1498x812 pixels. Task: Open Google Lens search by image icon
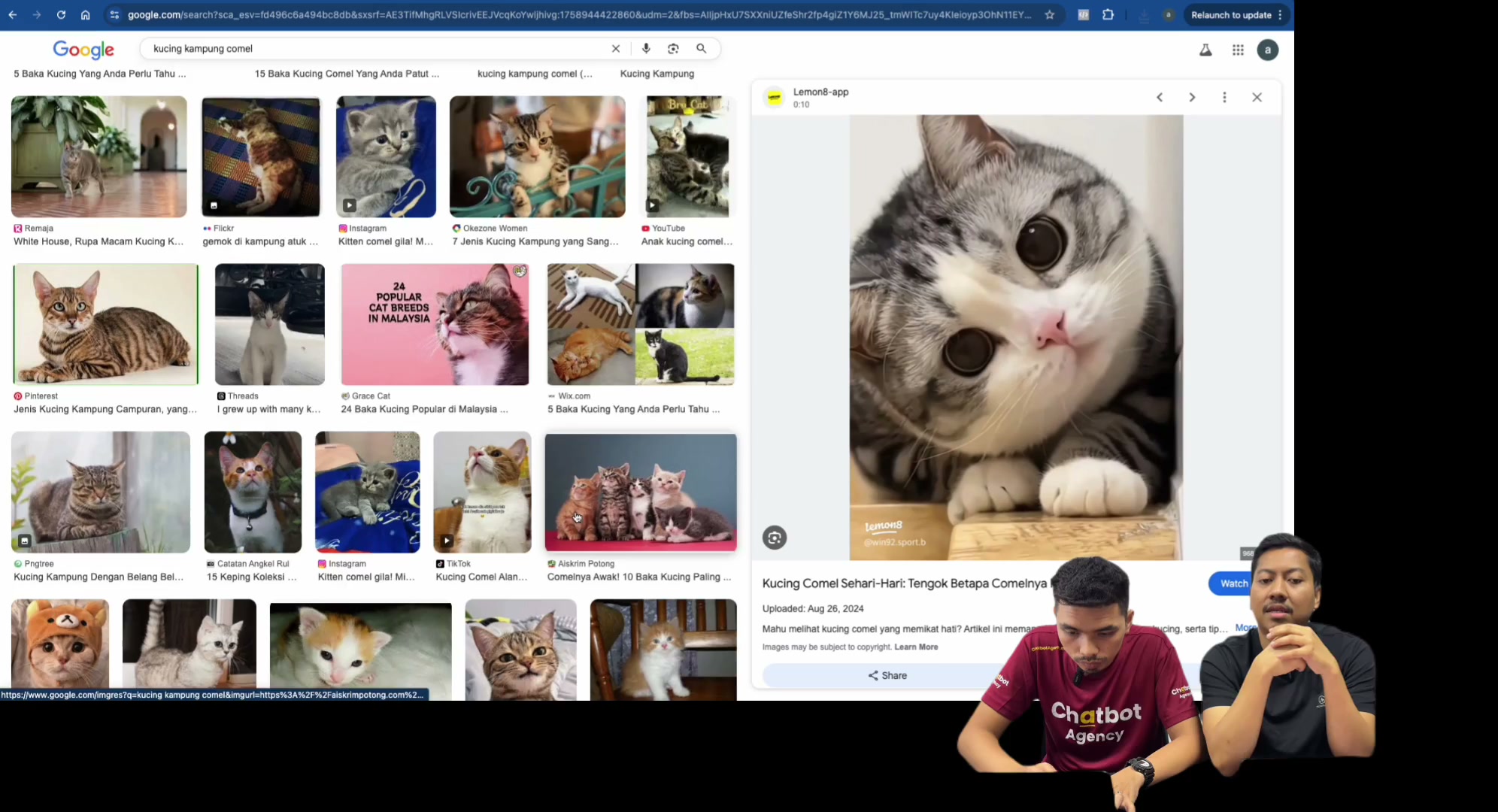click(x=673, y=49)
